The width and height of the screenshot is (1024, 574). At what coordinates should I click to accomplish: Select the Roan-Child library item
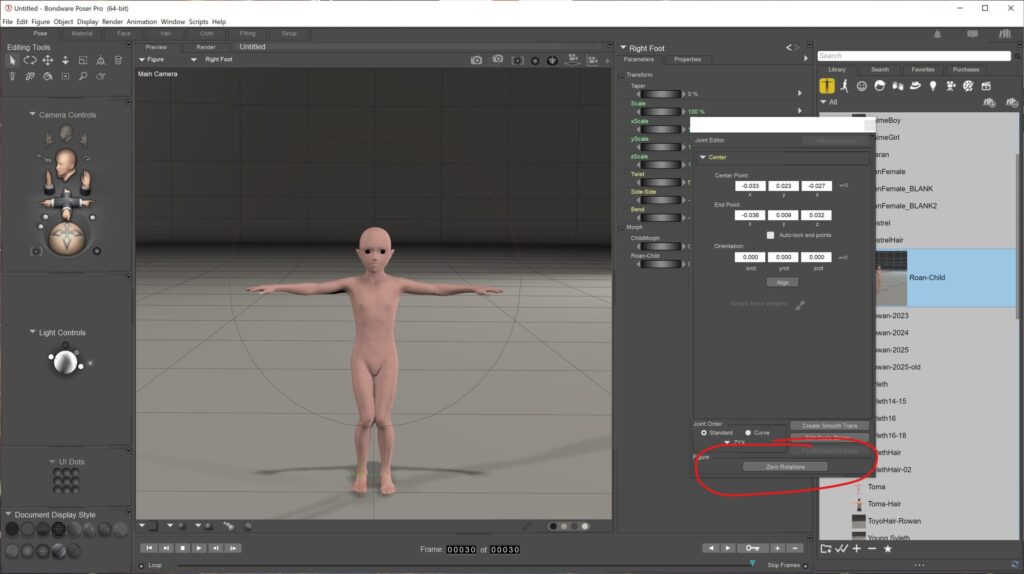pyautogui.click(x=946, y=278)
